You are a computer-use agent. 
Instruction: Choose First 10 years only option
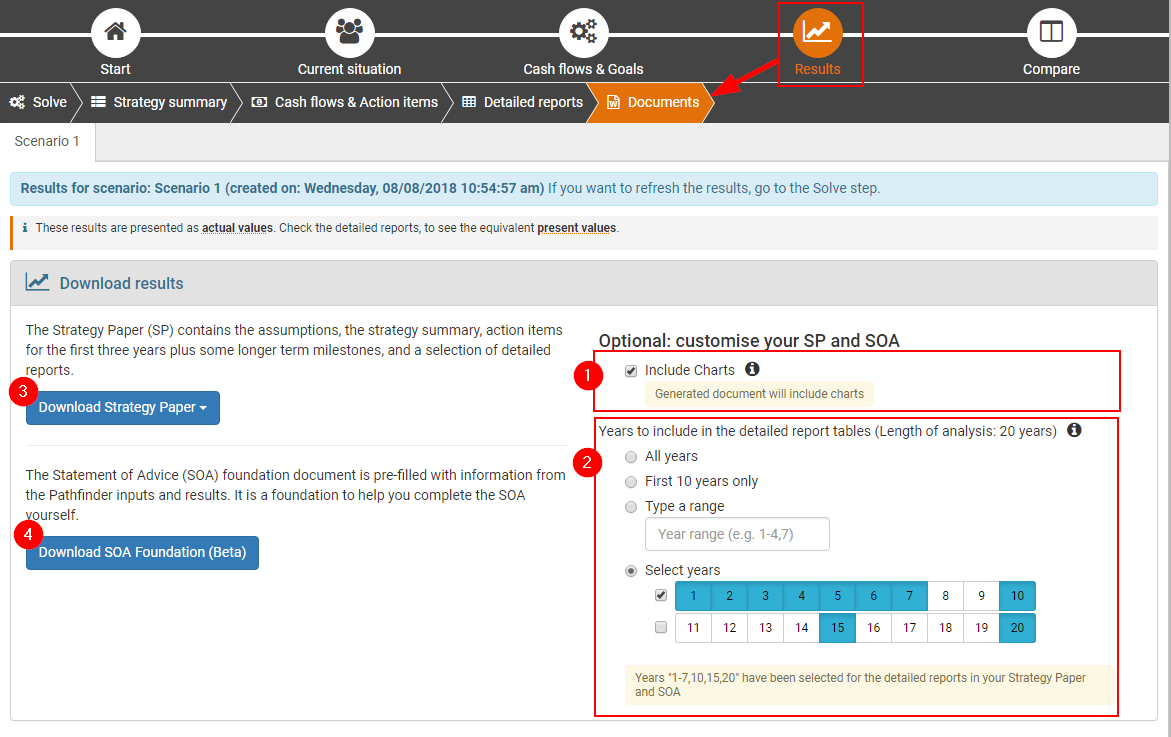631,482
